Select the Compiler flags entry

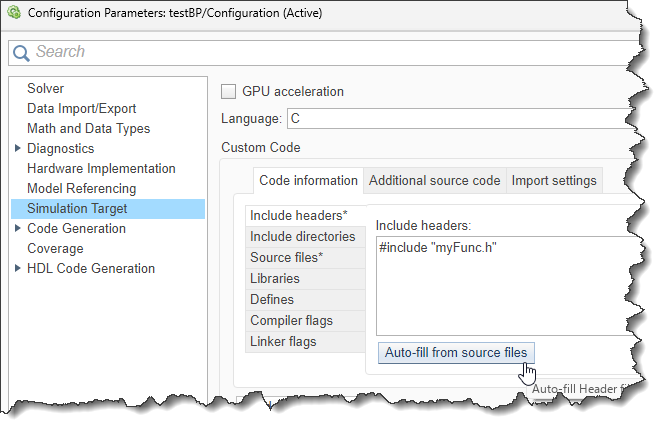click(291, 321)
